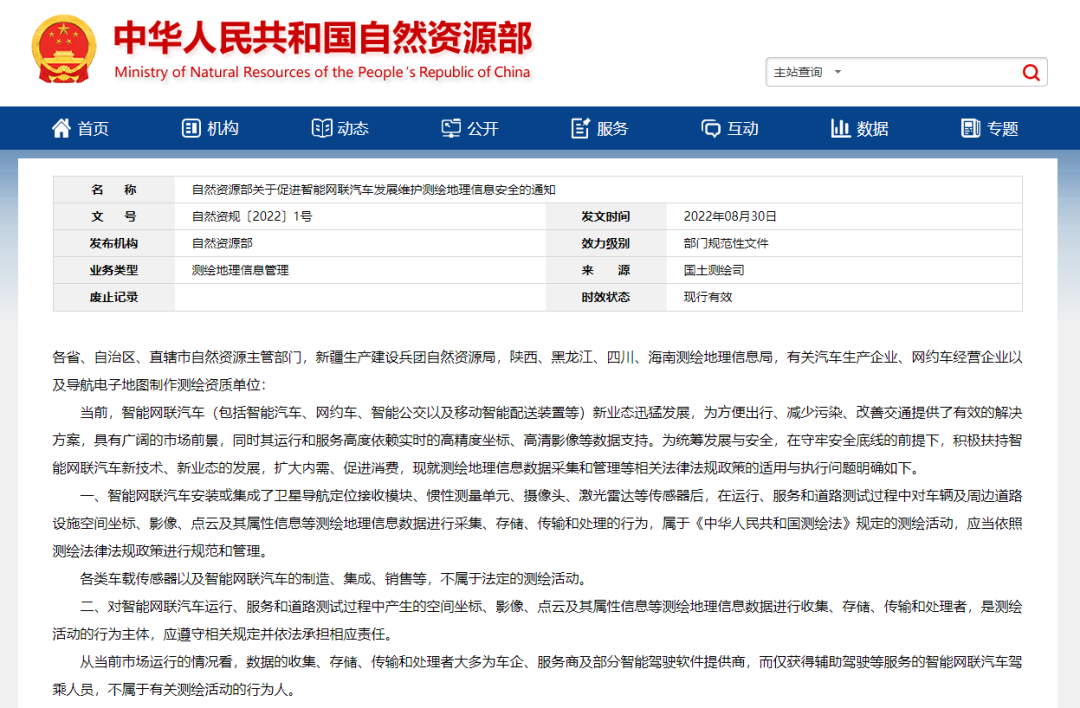Screen dimensions: 1080x708
Task: Click the empty search input field
Action: 930,72
